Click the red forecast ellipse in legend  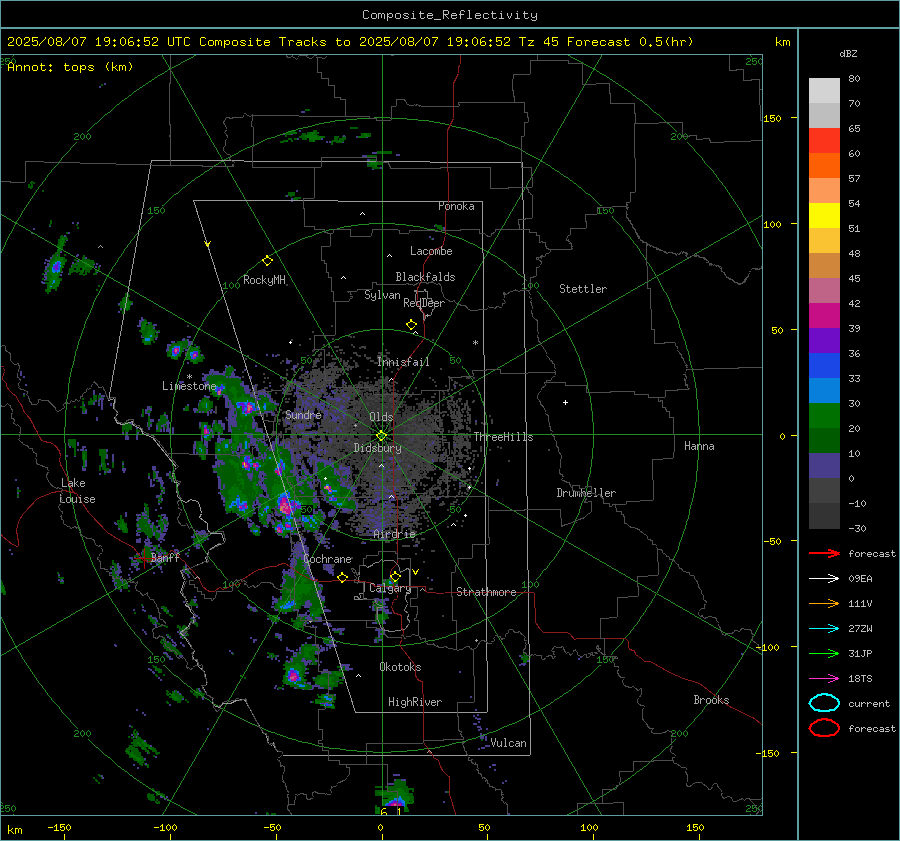(x=824, y=728)
